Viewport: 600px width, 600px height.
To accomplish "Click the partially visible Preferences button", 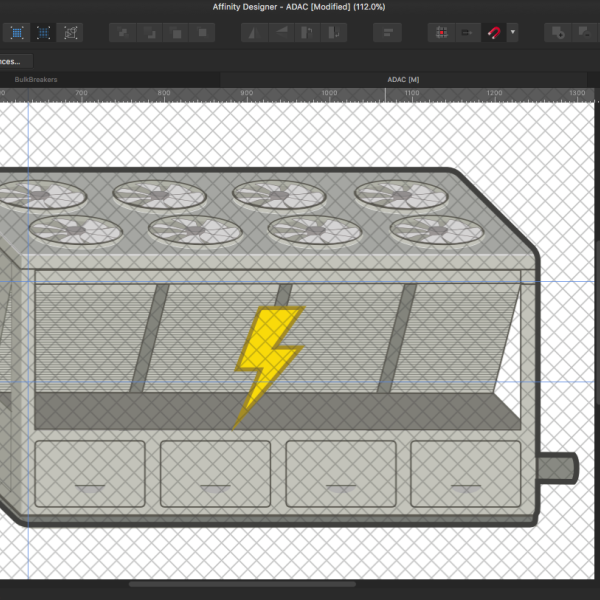I will click(x=10, y=60).
